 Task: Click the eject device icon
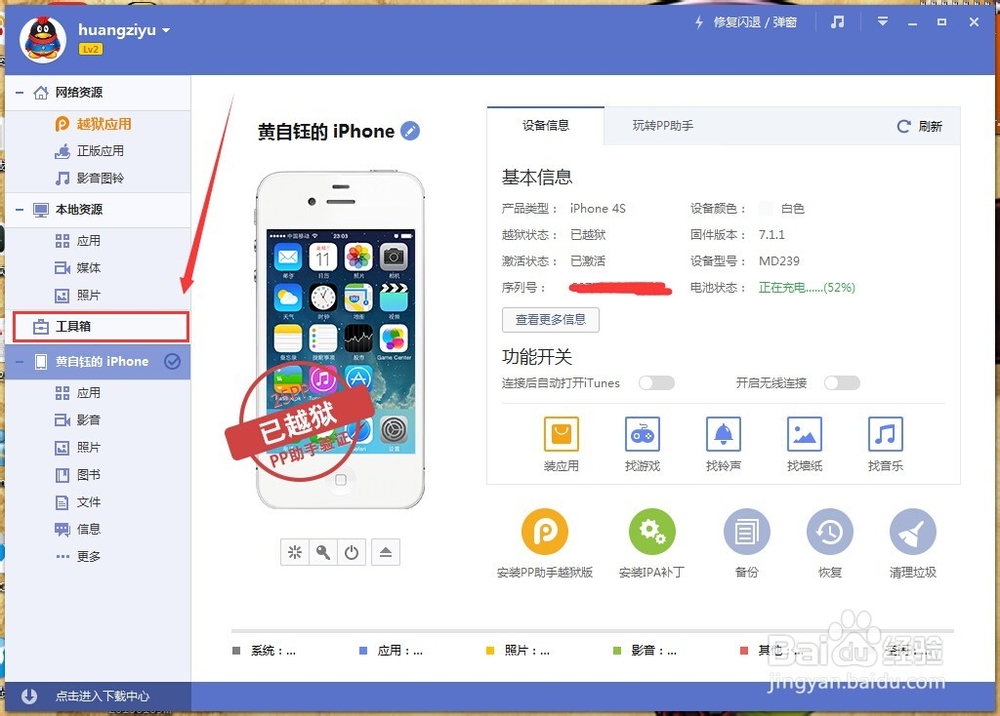click(x=386, y=551)
